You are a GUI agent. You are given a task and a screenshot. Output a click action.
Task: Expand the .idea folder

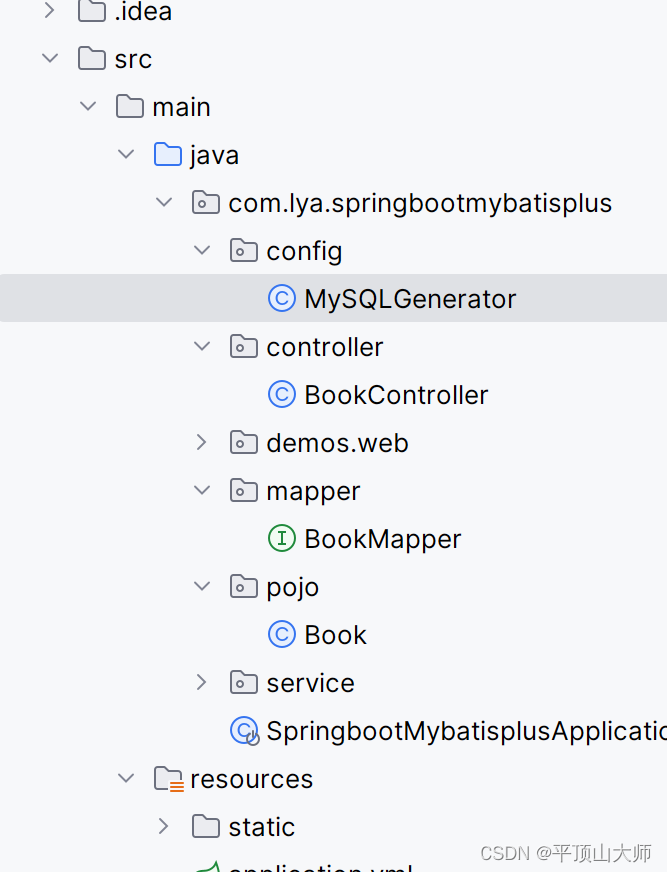coord(50,12)
